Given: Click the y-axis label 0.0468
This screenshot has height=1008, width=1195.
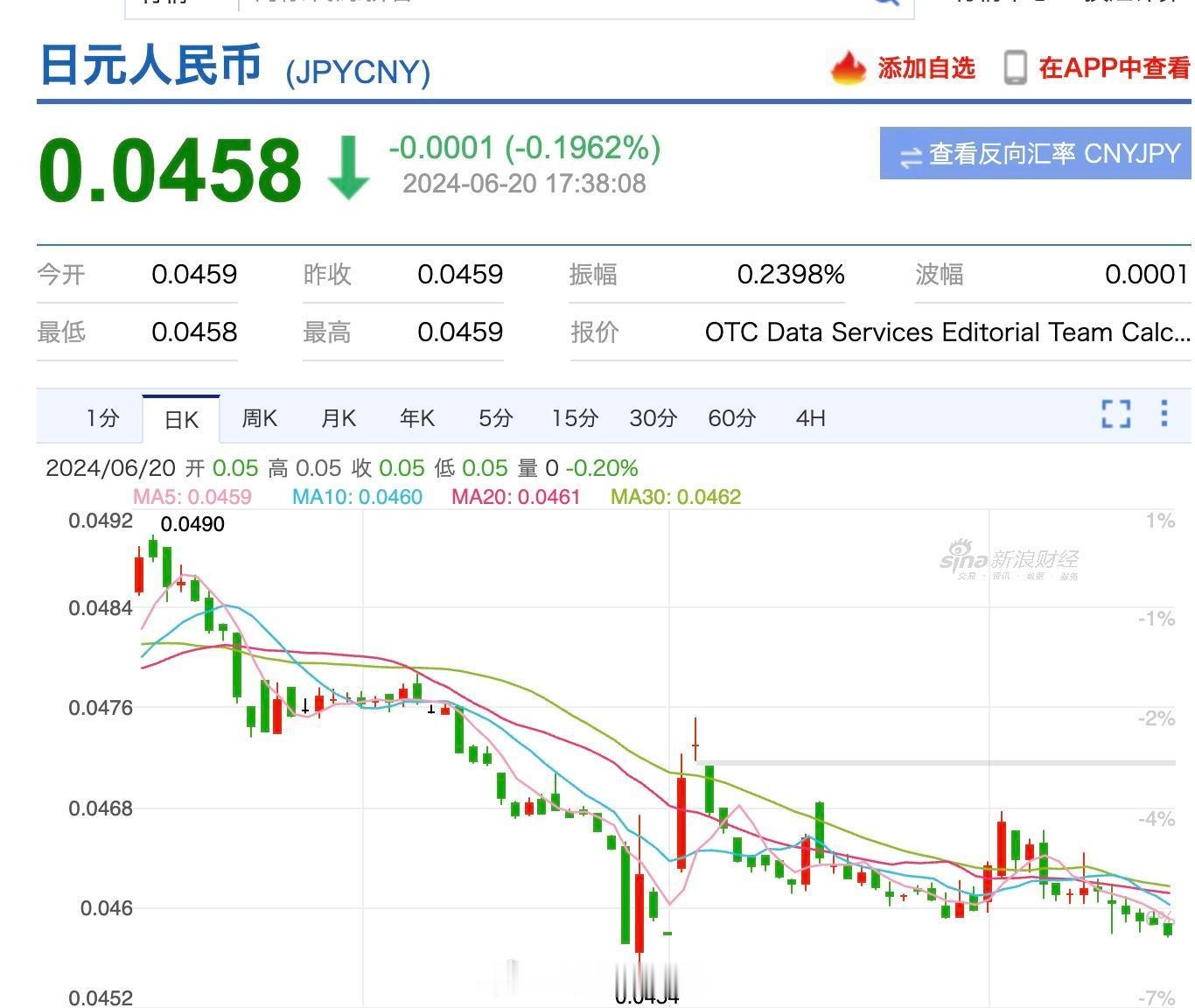Looking at the screenshot, I should [x=101, y=808].
